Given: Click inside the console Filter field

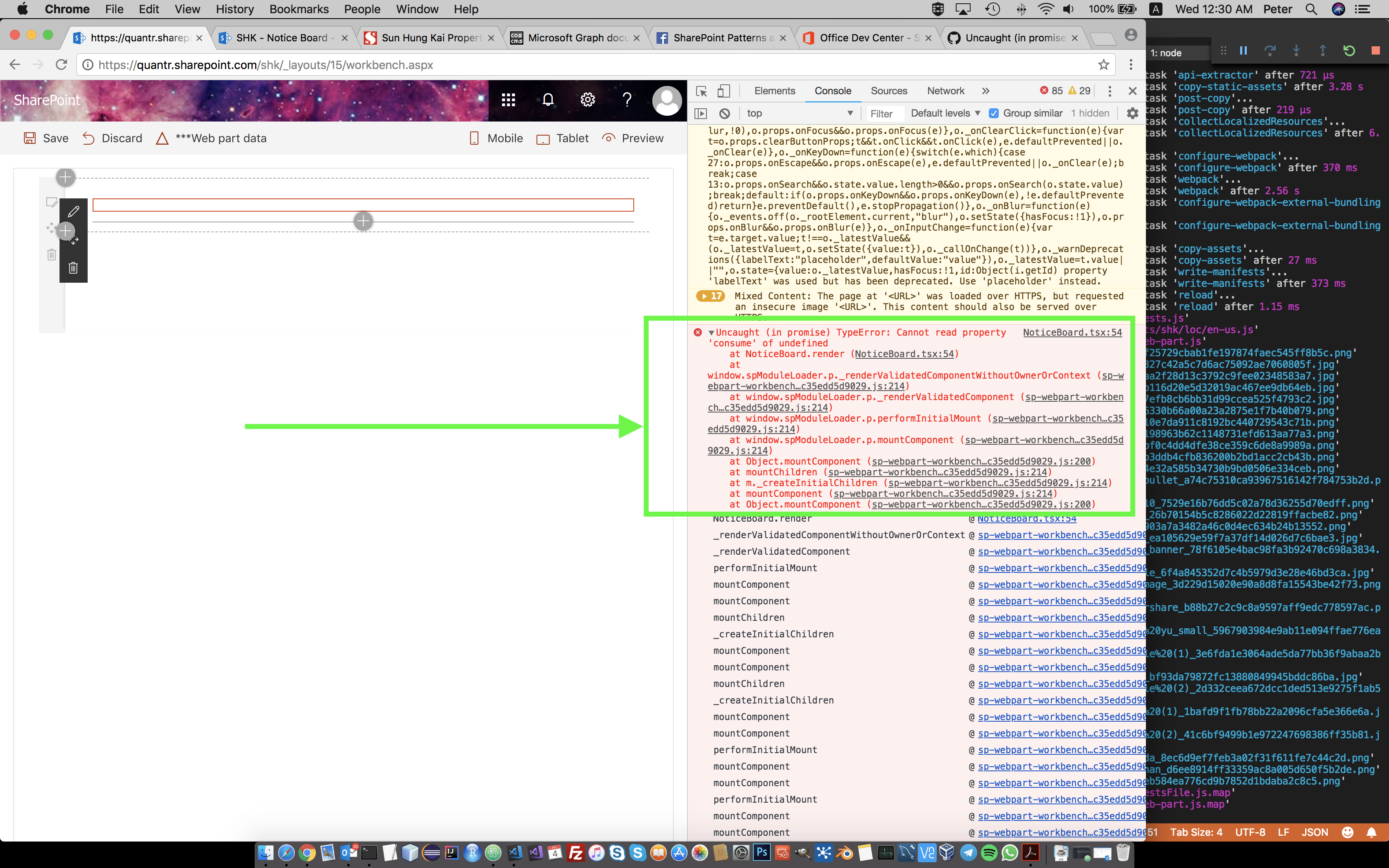Looking at the screenshot, I should [x=882, y=113].
